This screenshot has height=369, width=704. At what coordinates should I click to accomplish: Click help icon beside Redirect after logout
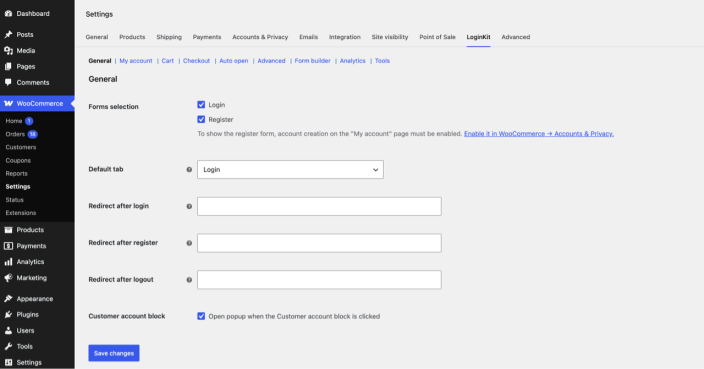tap(189, 280)
